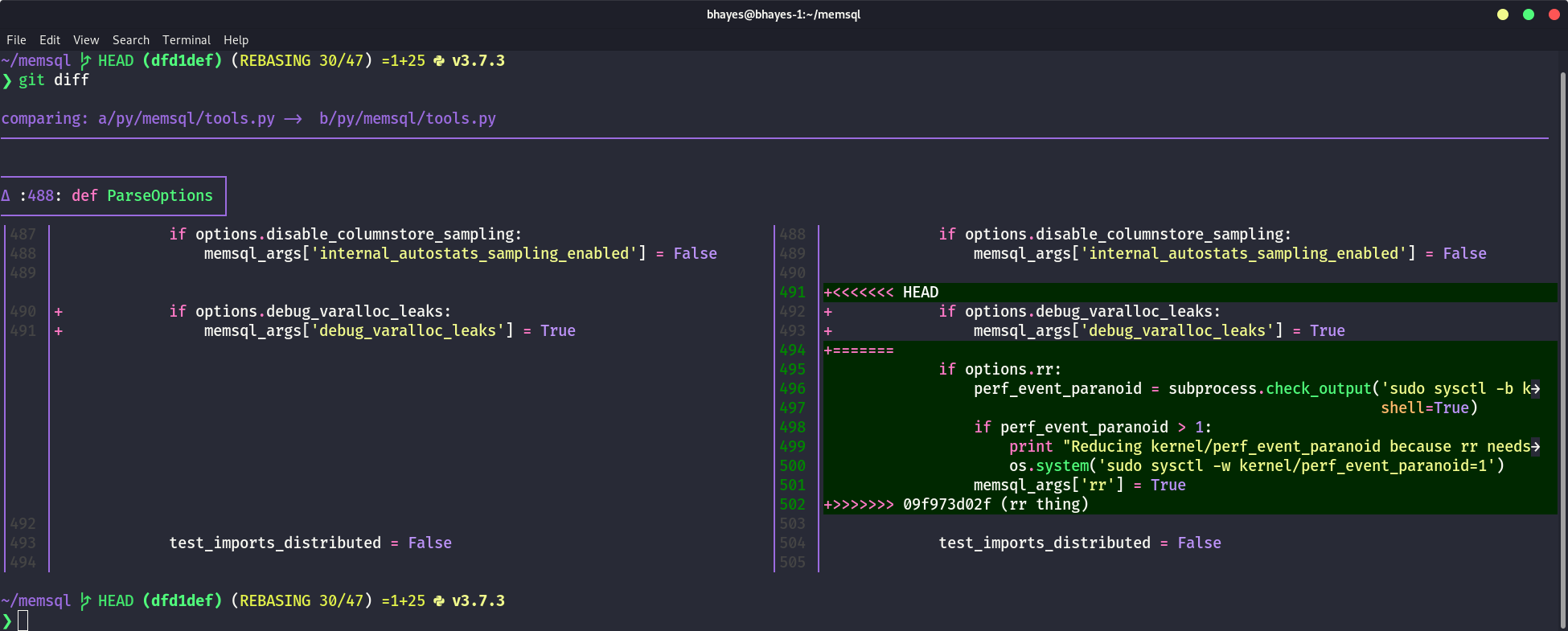Open the File menu
The height and width of the screenshot is (631, 1568).
pos(16,40)
